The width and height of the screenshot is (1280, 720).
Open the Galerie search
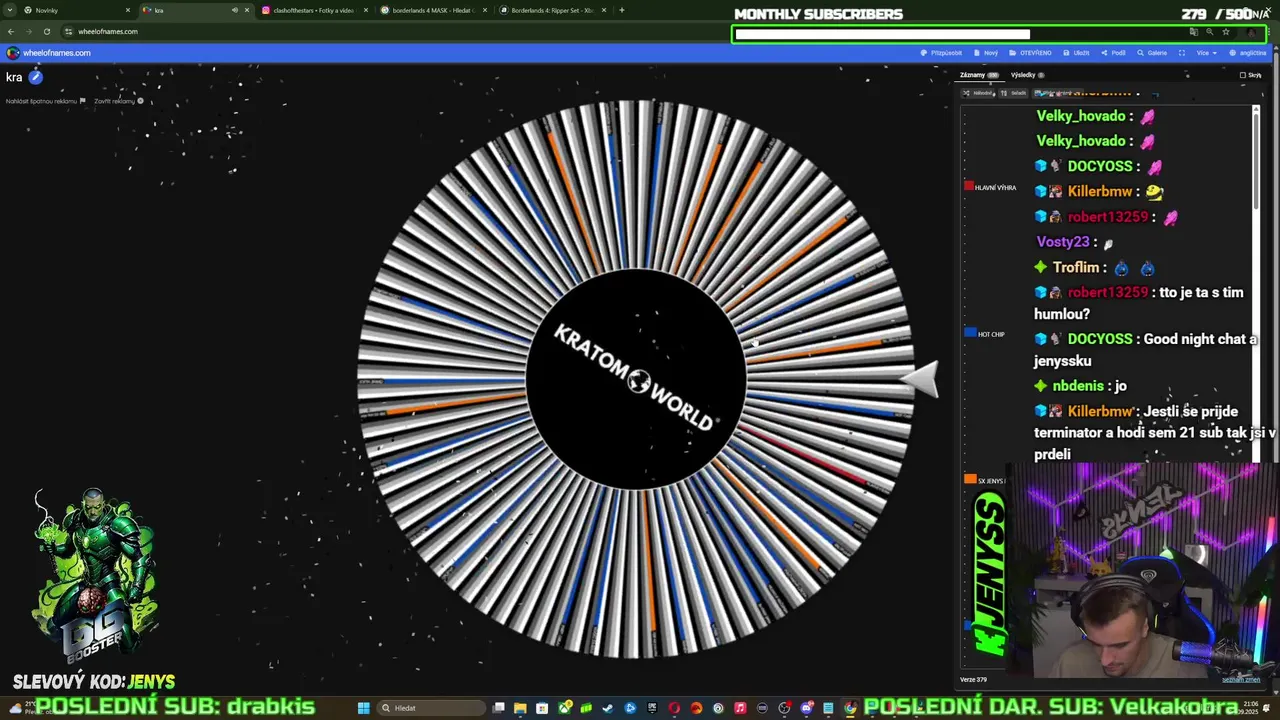tap(1152, 53)
